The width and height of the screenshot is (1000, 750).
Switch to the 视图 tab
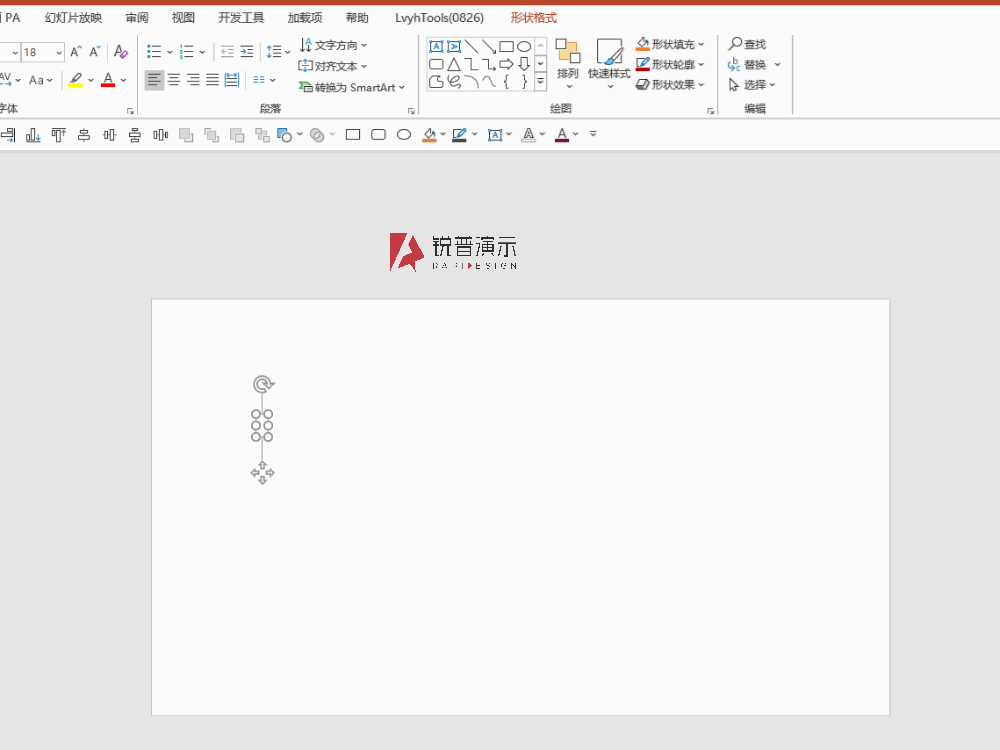point(183,18)
